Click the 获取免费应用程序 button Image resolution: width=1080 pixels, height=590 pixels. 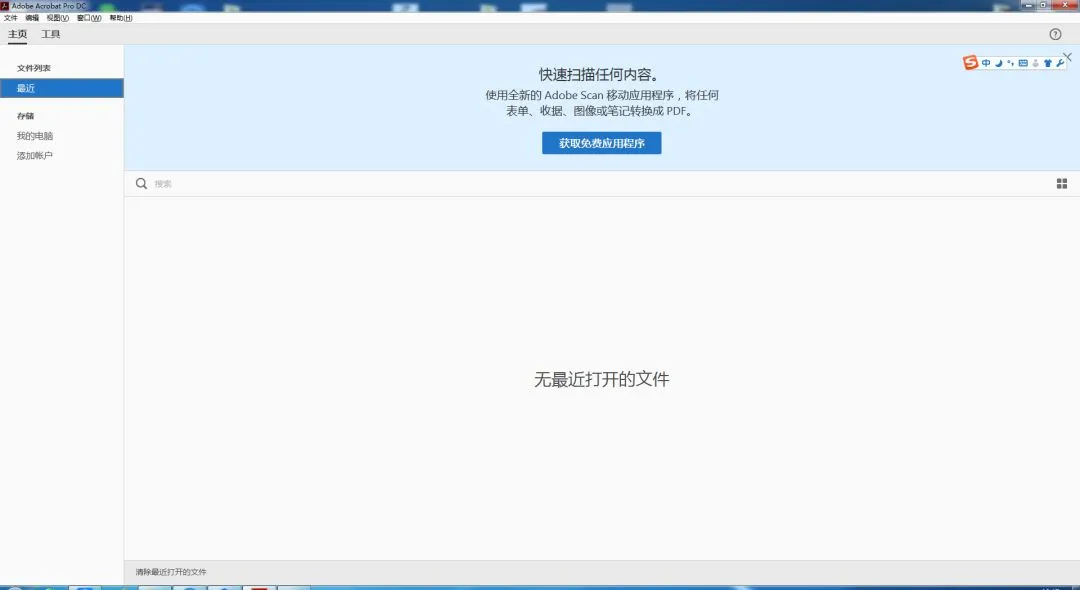click(601, 143)
